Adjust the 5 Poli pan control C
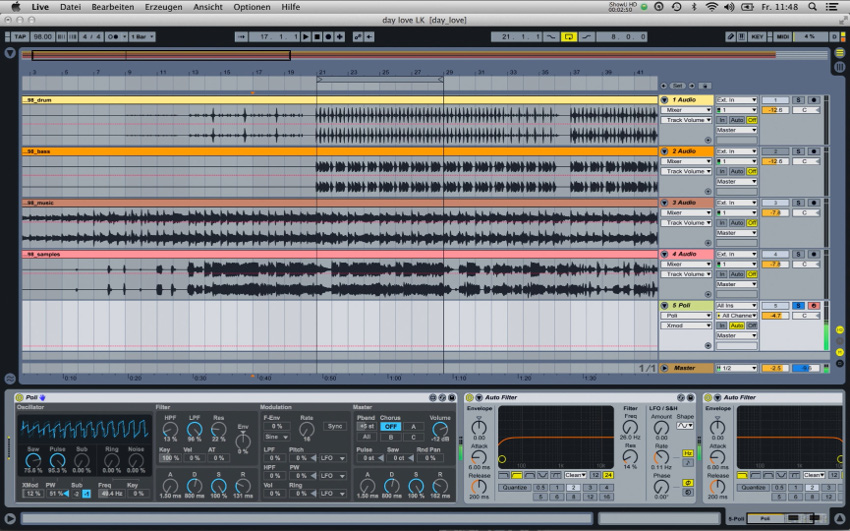This screenshot has width=850, height=531. 806,315
